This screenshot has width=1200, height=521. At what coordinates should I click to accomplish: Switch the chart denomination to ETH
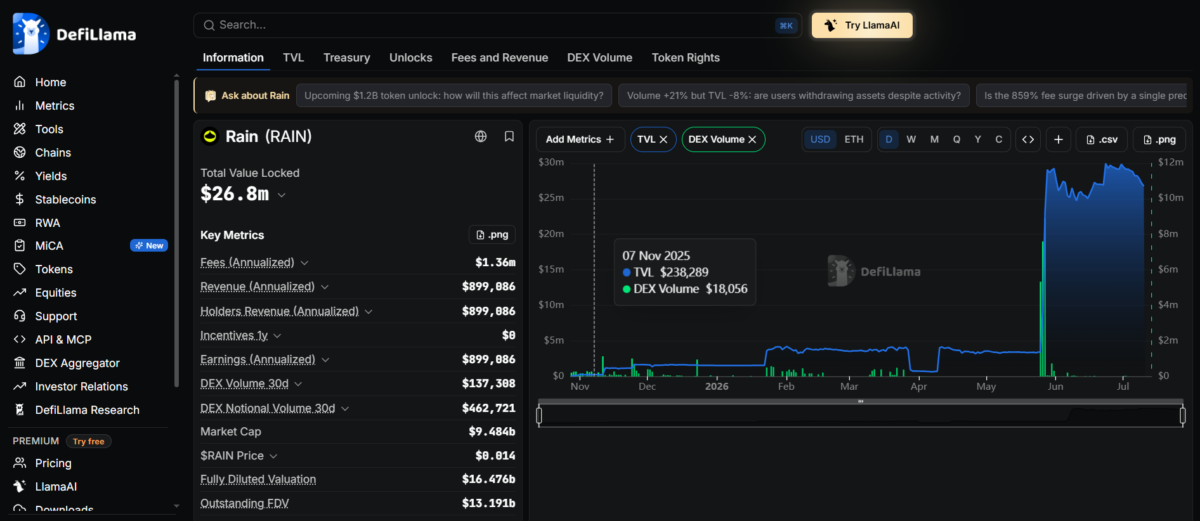click(x=854, y=139)
